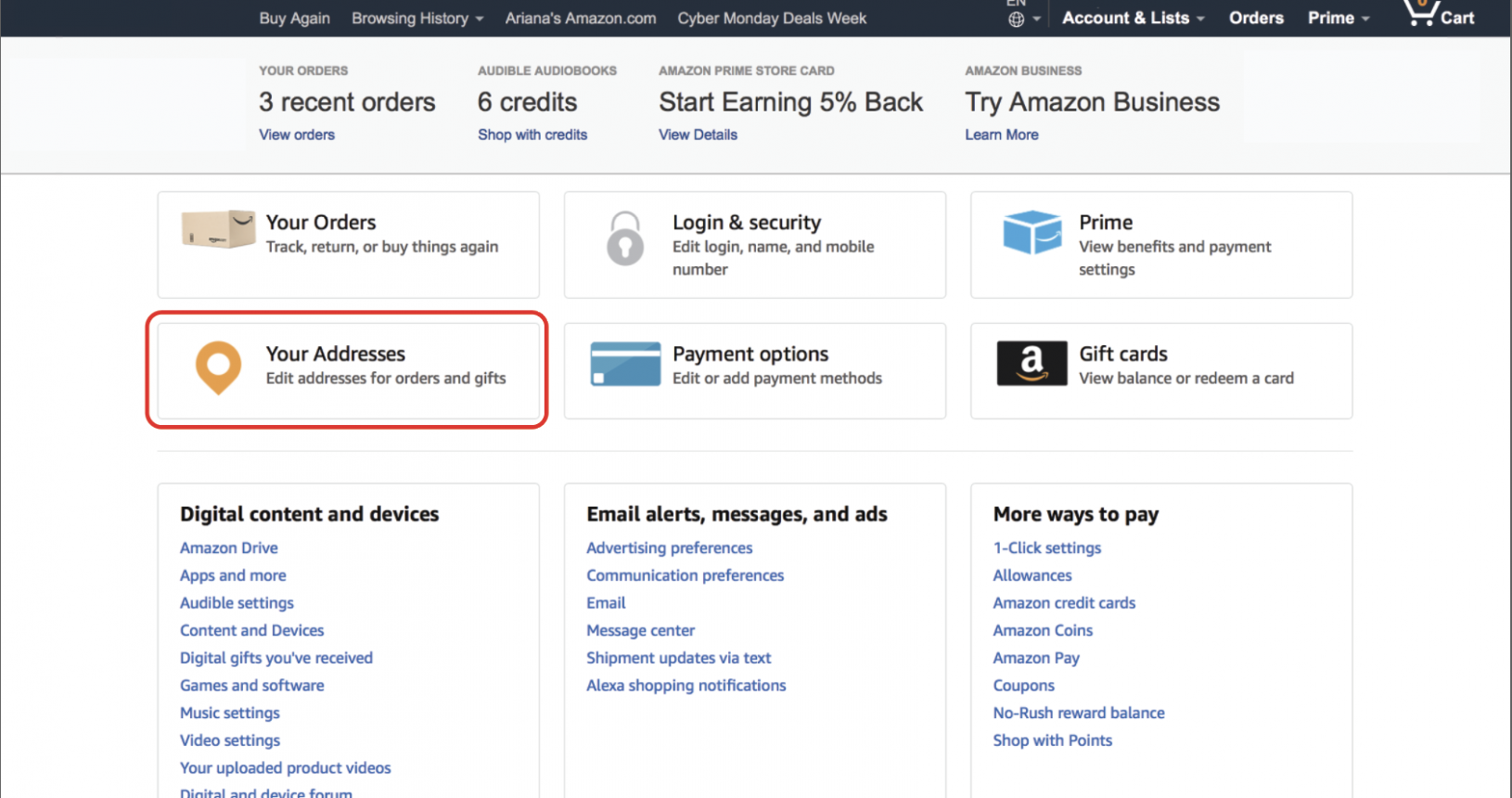Open Allowances link
This screenshot has height=798, width=1512.
(x=1032, y=575)
